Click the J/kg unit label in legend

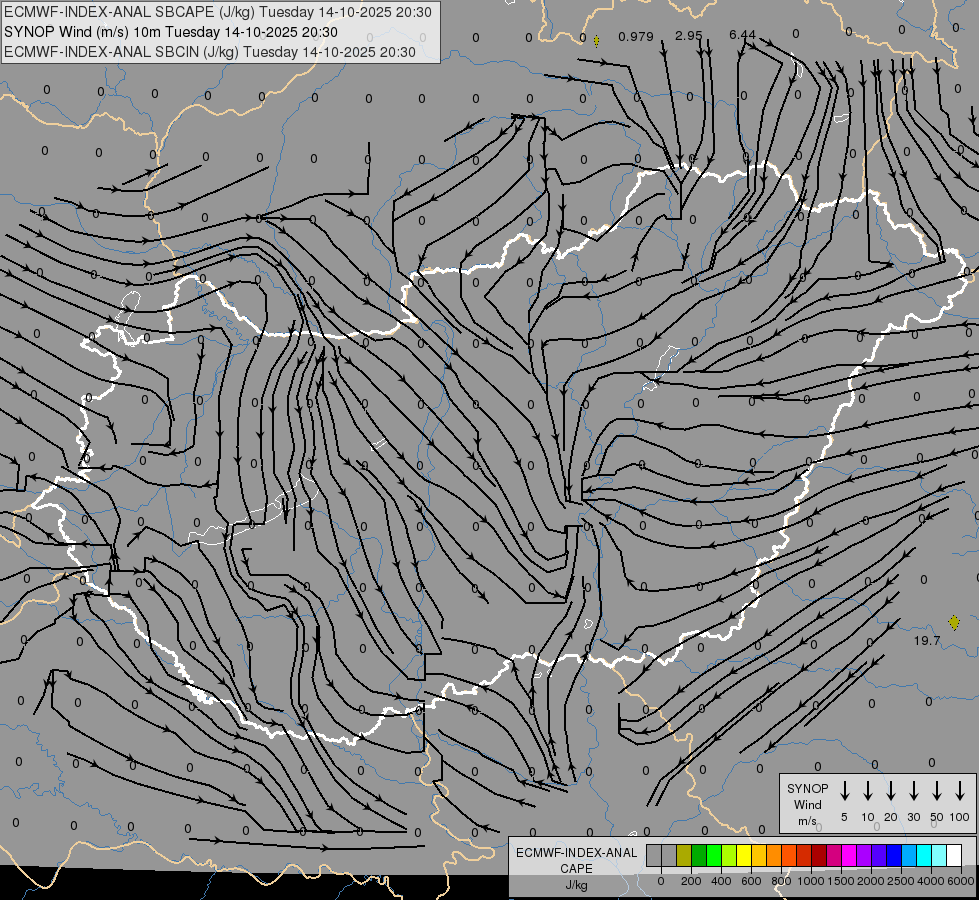(576, 885)
